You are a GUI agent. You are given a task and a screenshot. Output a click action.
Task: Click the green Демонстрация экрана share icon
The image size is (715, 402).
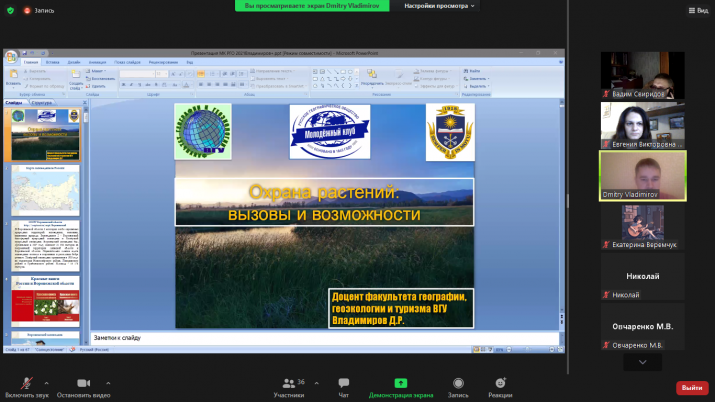click(401, 383)
